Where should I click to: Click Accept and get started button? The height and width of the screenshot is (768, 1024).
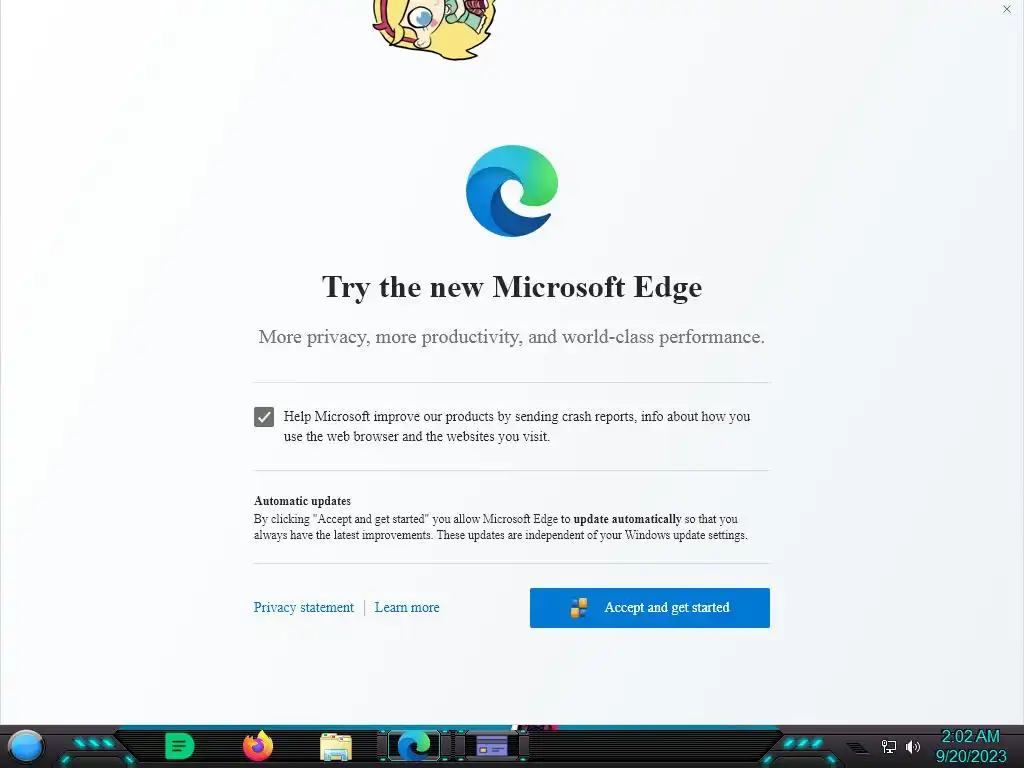point(650,608)
